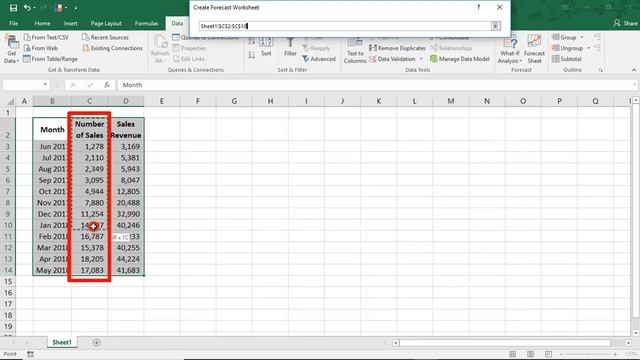The image size is (640, 360).
Task: Expand the Group dropdown arrow
Action: pyautogui.click(x=582, y=37)
